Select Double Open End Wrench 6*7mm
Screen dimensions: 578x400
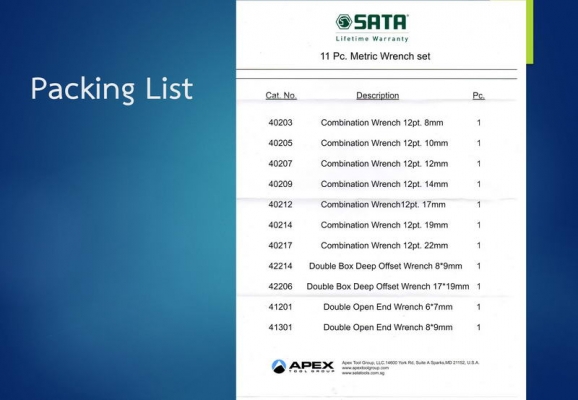point(388,307)
